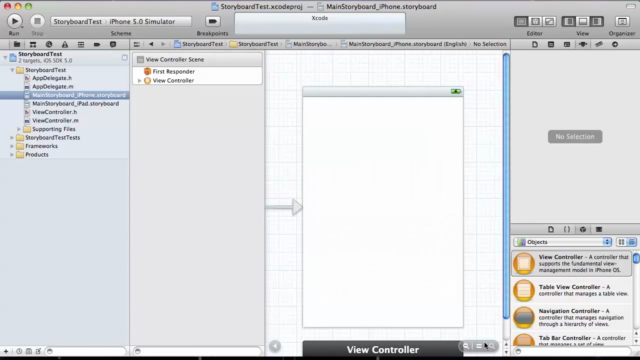Select First Responder in scene outline
The height and width of the screenshot is (360, 640).
[x=173, y=71]
